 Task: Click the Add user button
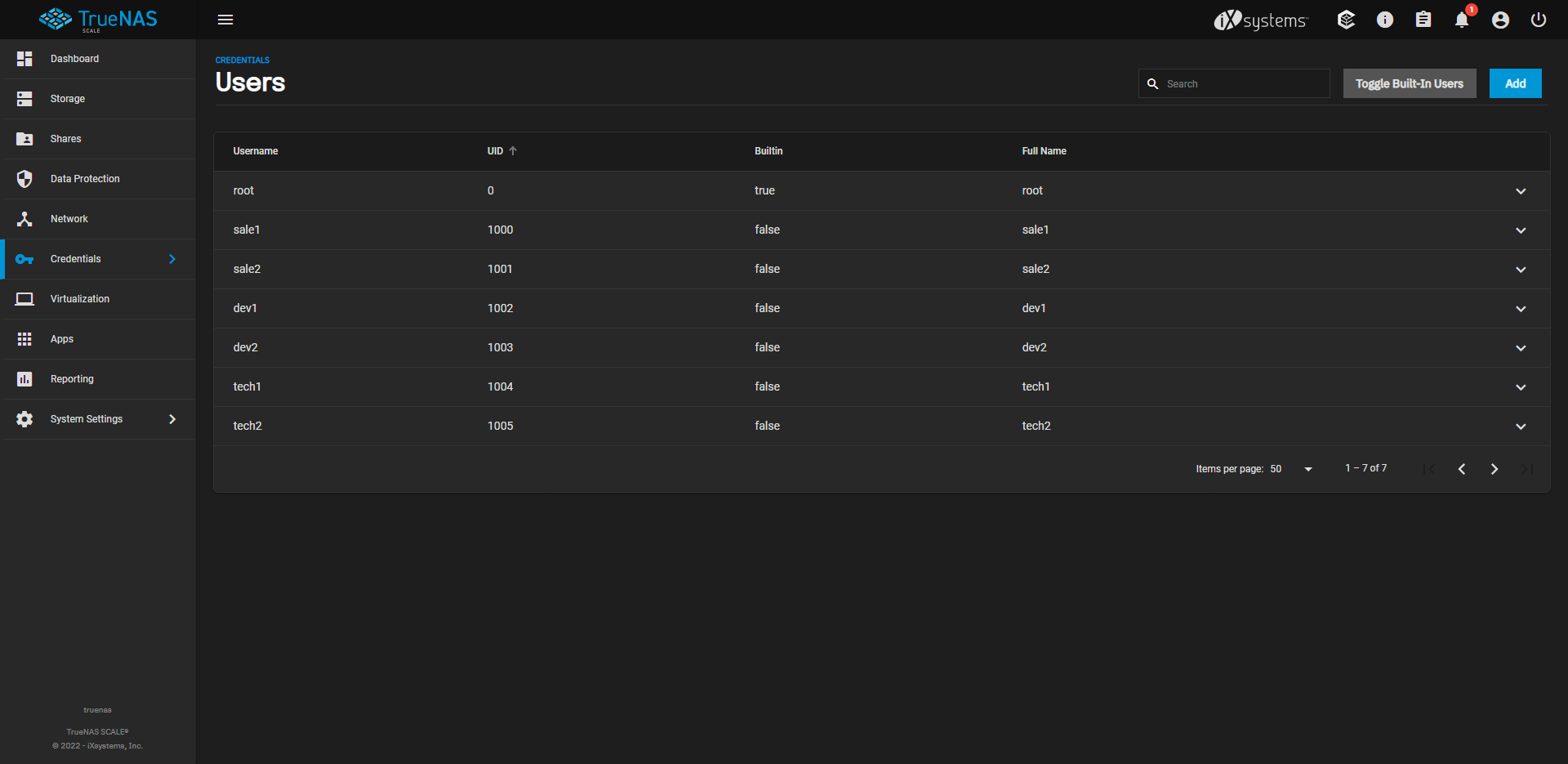pyautogui.click(x=1515, y=83)
